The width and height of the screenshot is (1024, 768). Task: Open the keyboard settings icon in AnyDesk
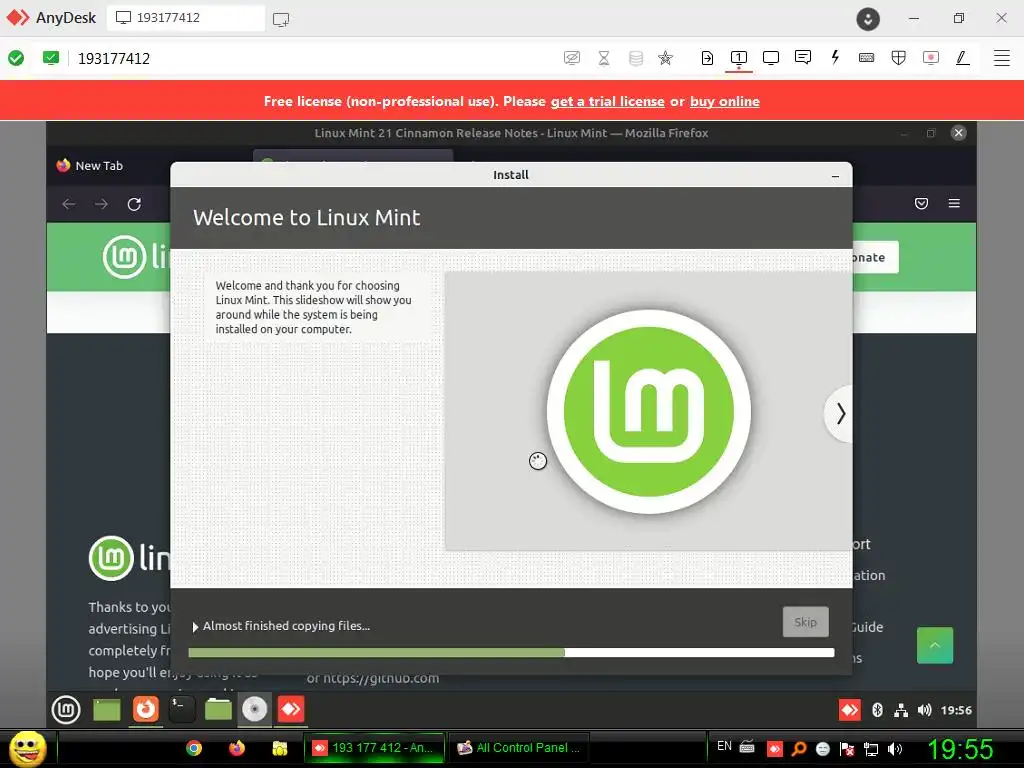pyautogui.click(x=867, y=58)
